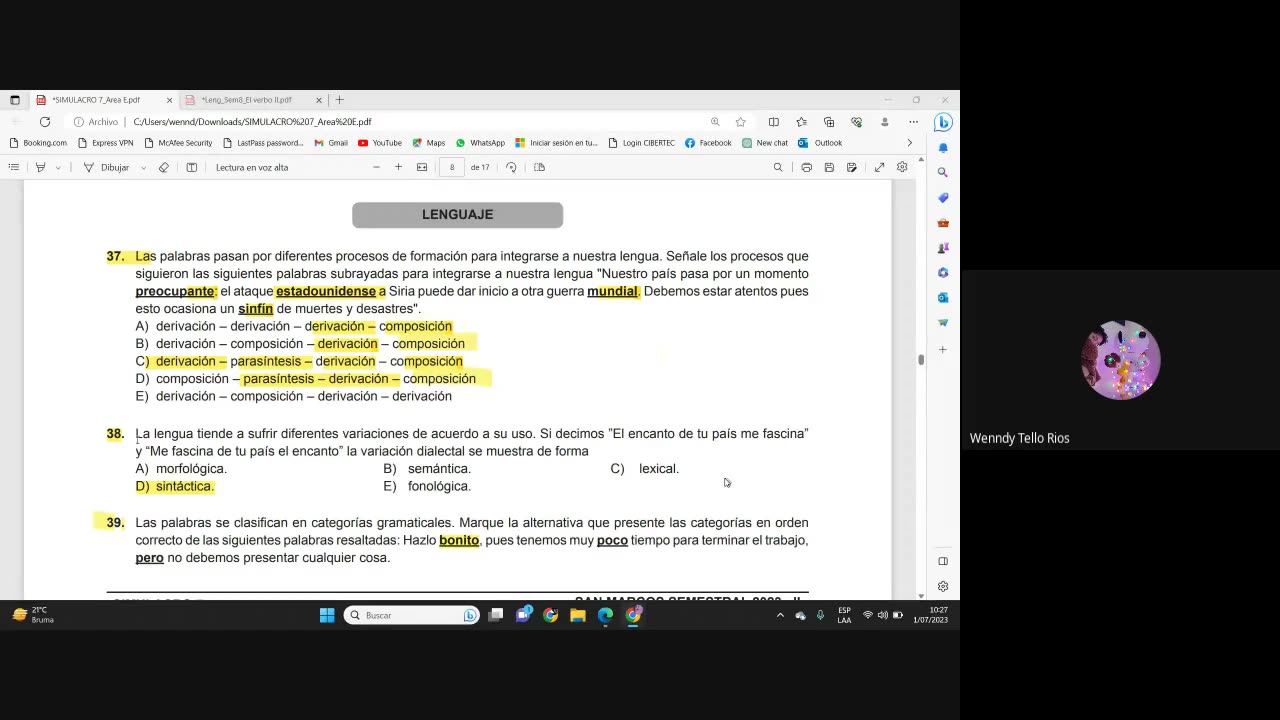
Task: Open WhatsApp bookmark
Action: click(x=480, y=143)
